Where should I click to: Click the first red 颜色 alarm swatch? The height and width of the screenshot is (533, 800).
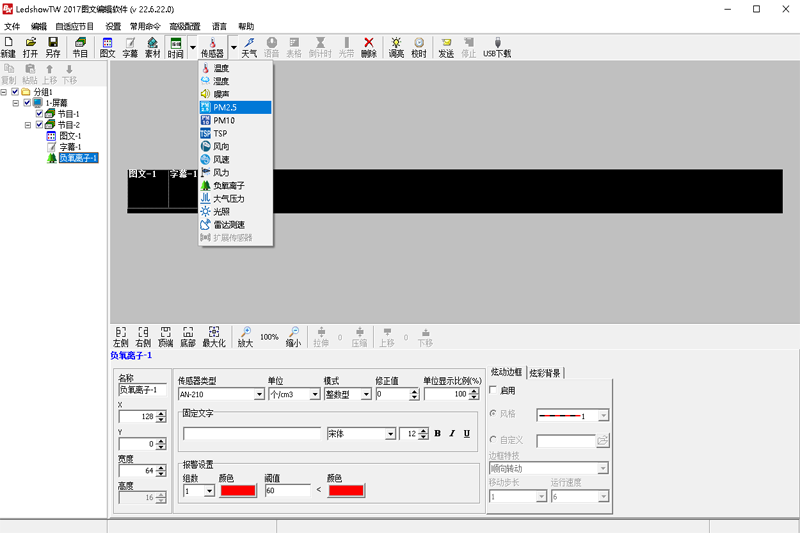coord(238,491)
